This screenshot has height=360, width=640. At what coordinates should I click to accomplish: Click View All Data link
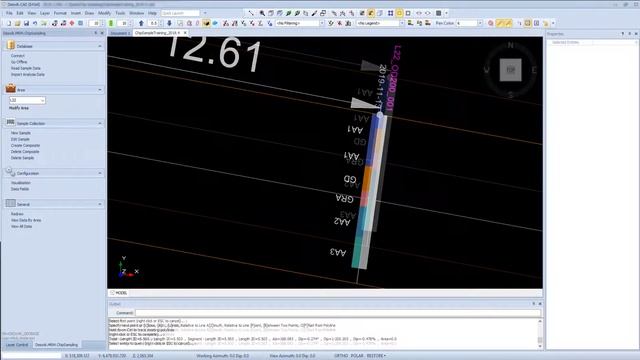tap(22, 226)
